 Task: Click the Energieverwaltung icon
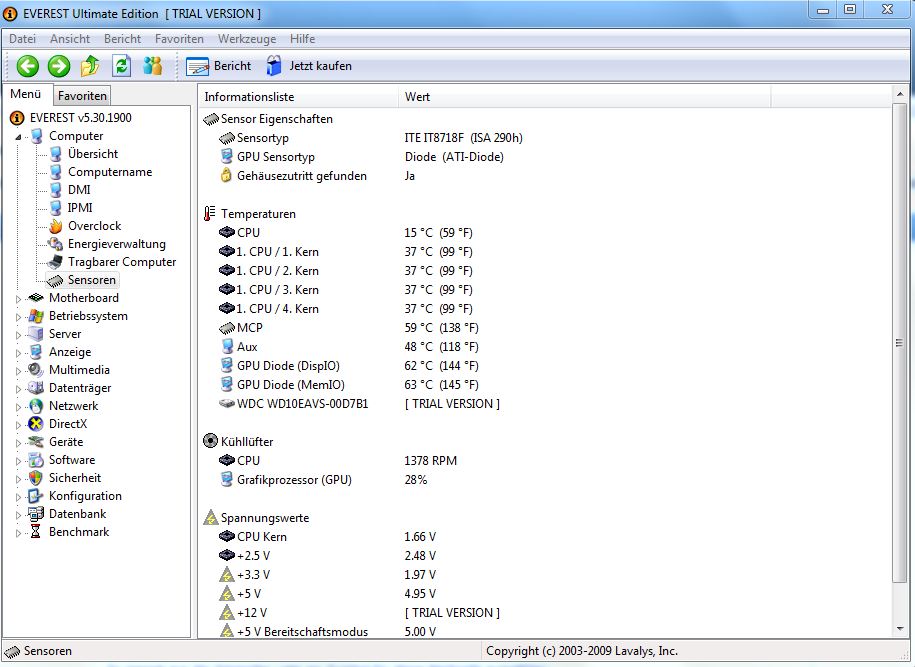pos(55,244)
